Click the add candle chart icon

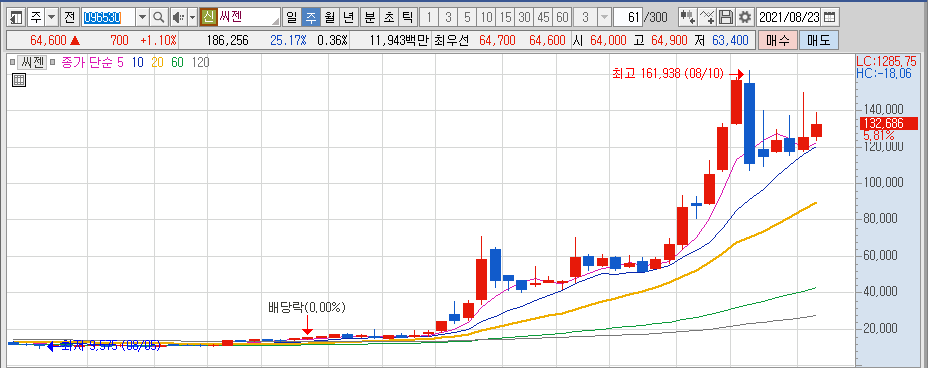click(x=687, y=17)
